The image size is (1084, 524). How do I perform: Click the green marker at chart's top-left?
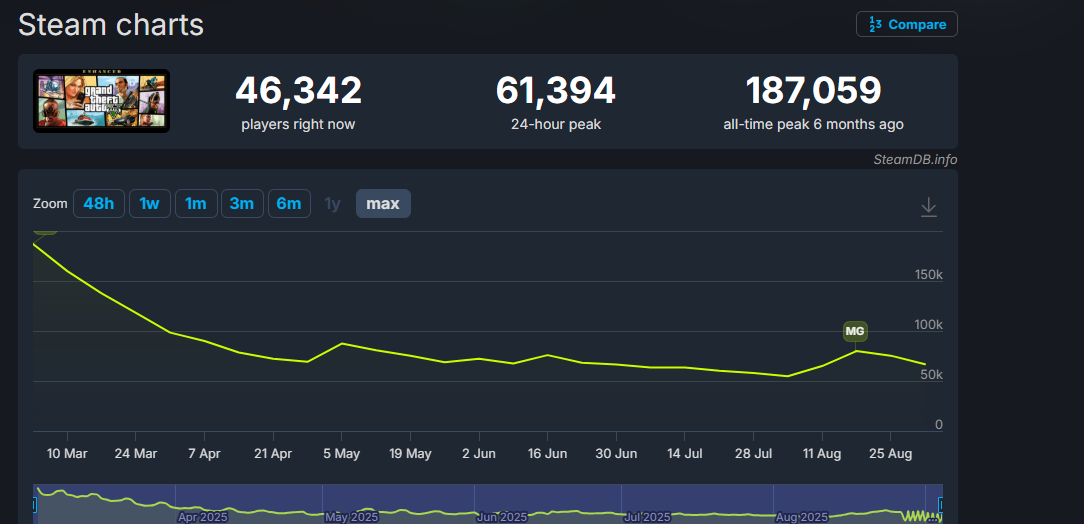tap(45, 230)
